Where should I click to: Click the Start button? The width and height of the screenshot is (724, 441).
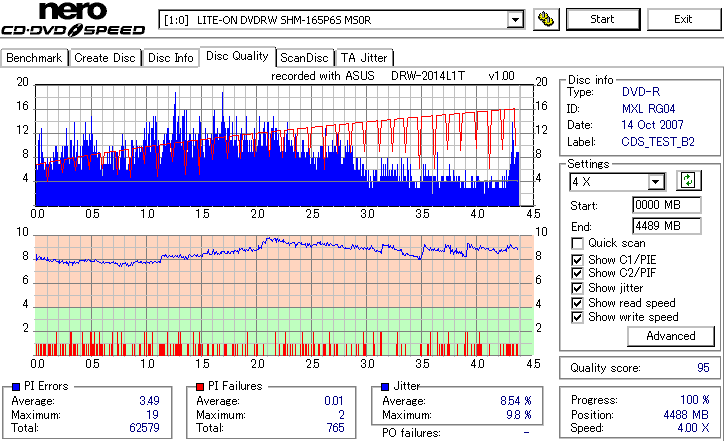(603, 19)
